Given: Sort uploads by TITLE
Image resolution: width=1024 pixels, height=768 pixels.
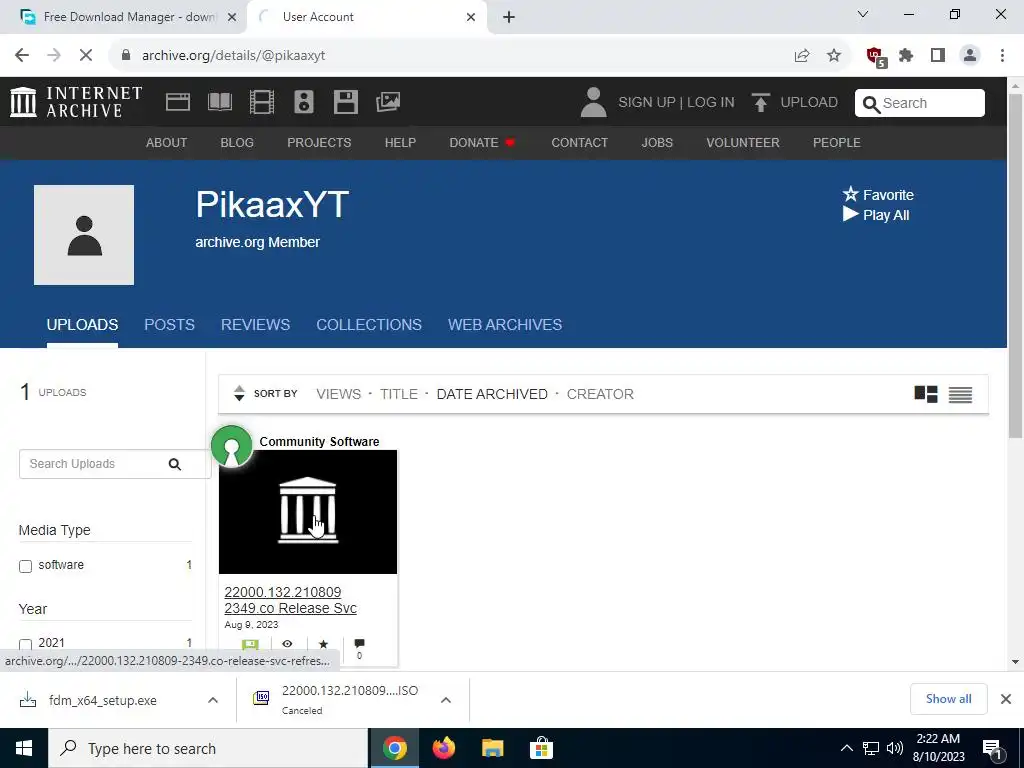Looking at the screenshot, I should (x=398, y=394).
